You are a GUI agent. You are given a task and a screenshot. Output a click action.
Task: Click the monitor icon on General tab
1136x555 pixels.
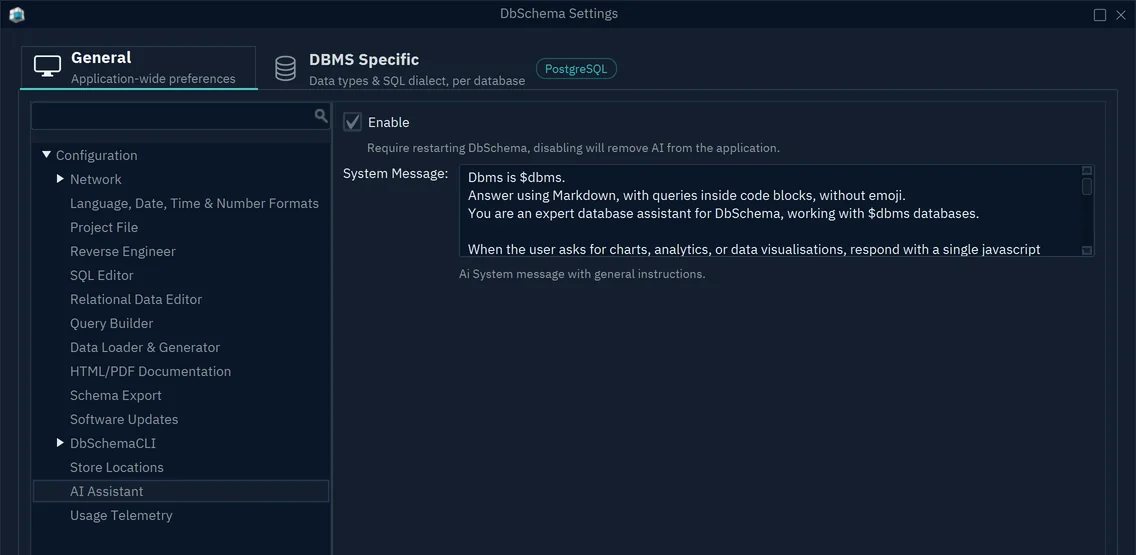pos(47,67)
